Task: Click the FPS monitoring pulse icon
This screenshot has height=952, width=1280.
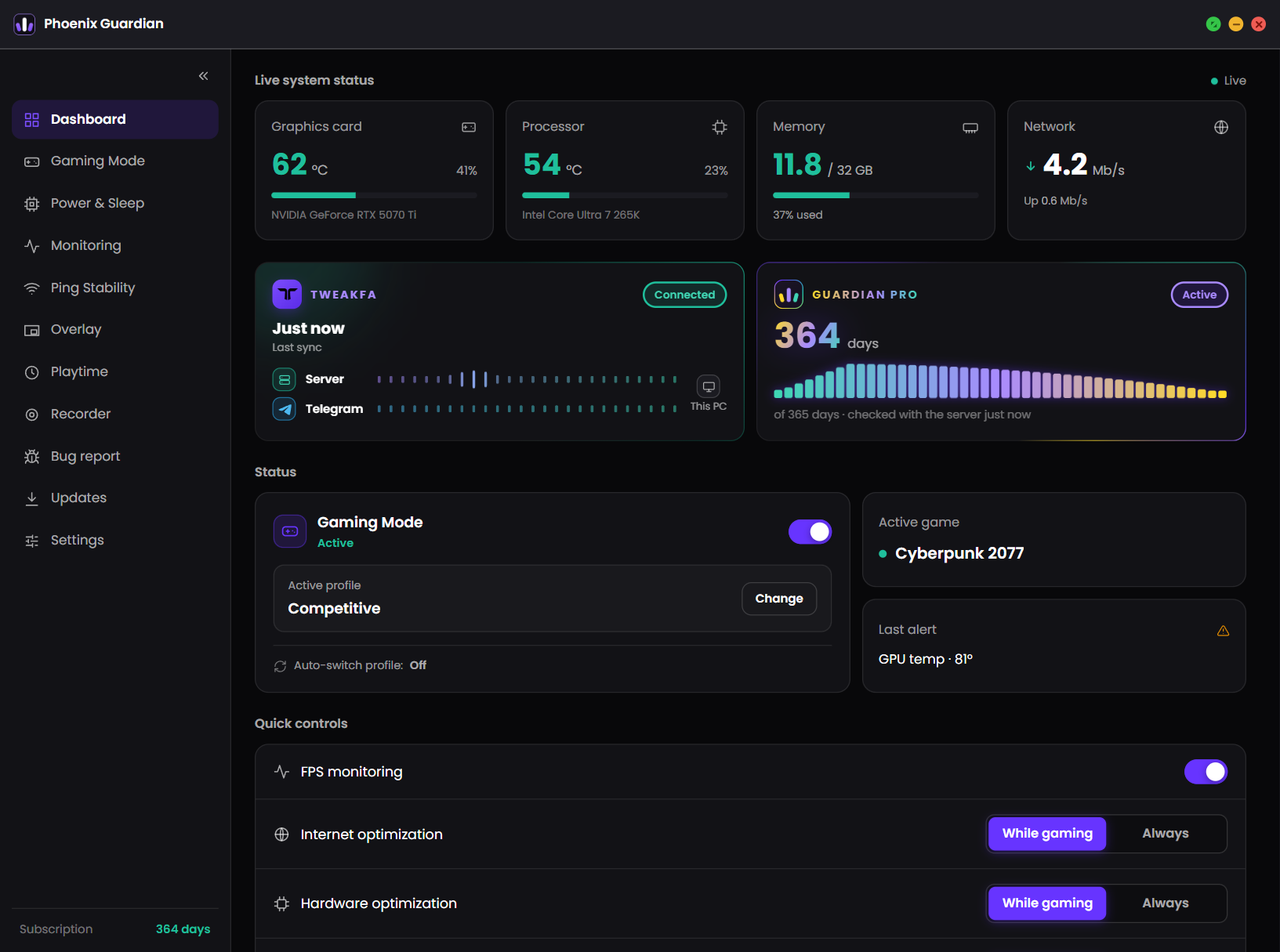Action: tap(282, 772)
